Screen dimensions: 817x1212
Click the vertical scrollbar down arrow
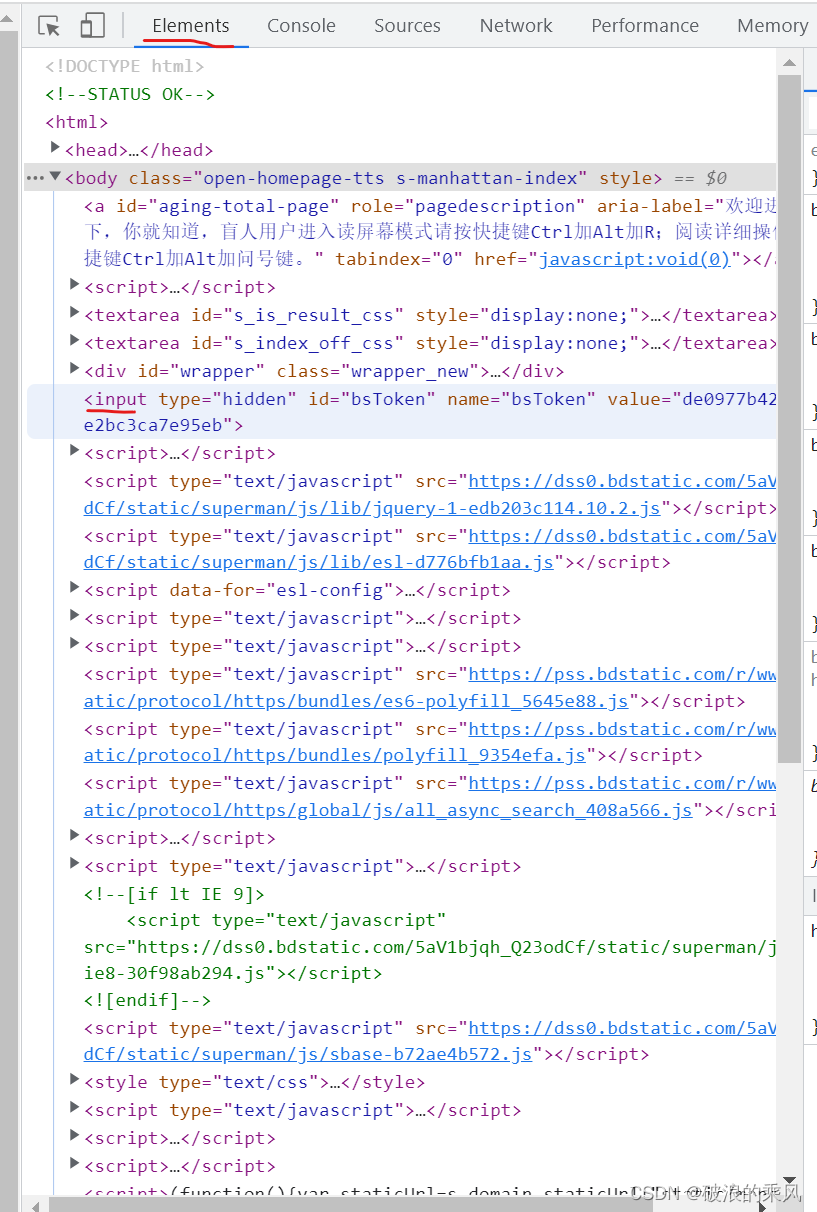(789, 1182)
